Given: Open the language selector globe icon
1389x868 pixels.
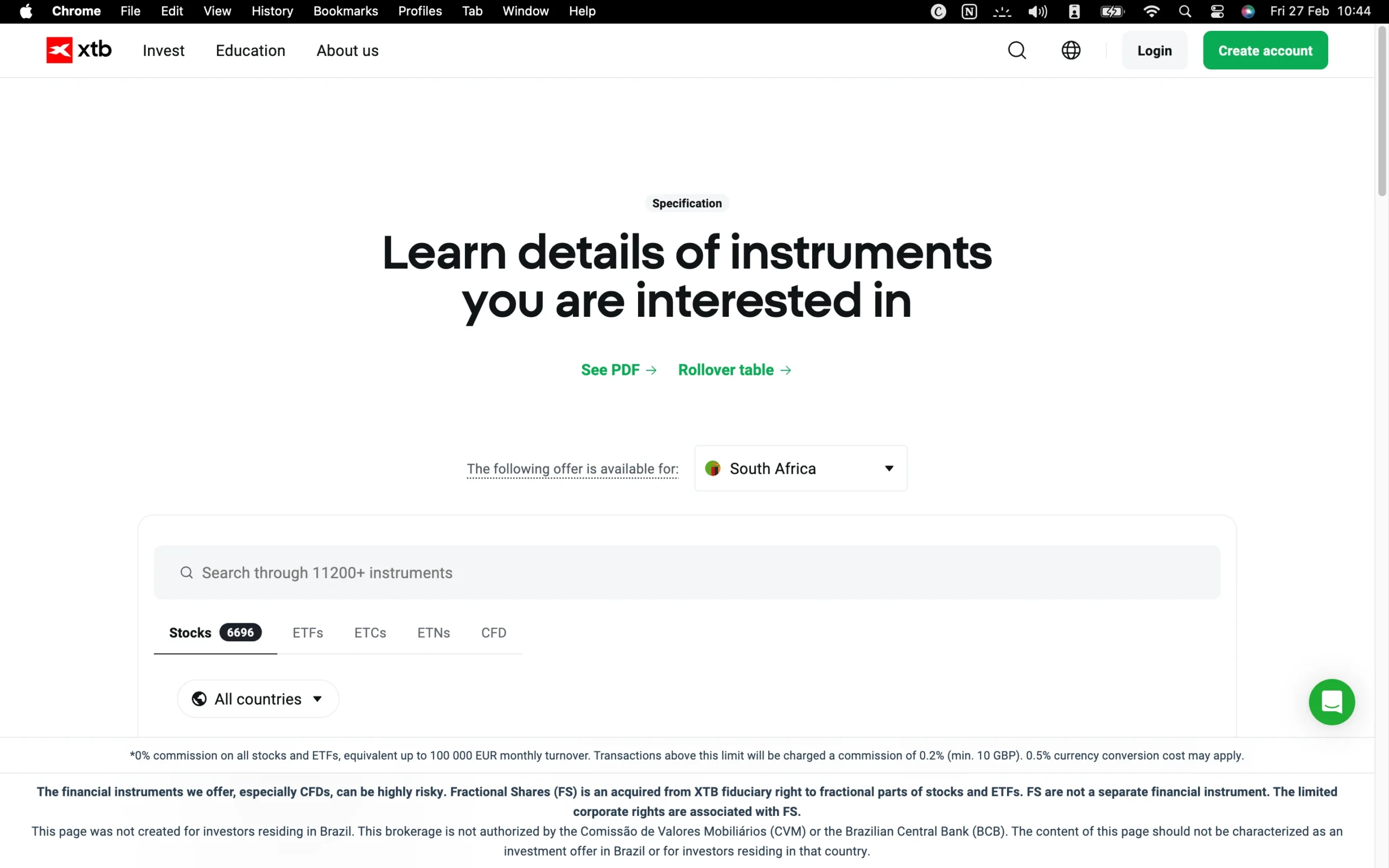Looking at the screenshot, I should 1071,50.
